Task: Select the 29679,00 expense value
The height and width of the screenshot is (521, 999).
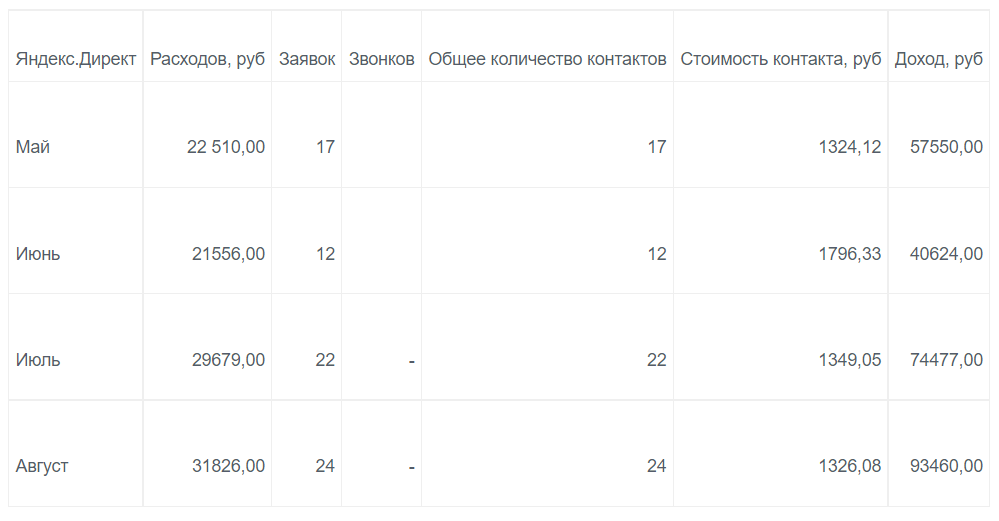Action: pyautogui.click(x=229, y=360)
